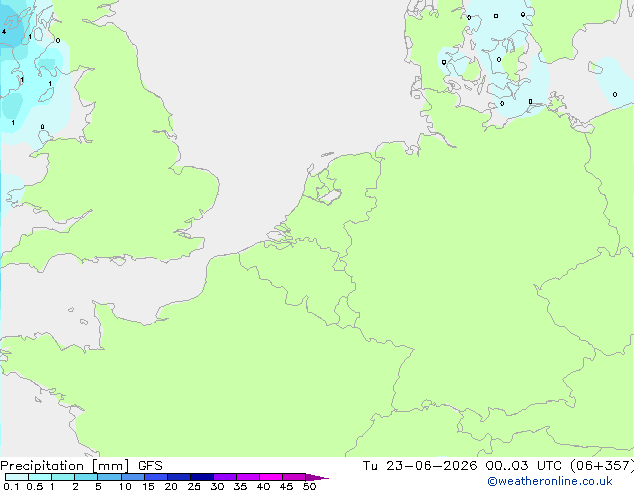Pick the 10–15 mm legend color box
Viewport: 634px width, 490px height.
click(133, 477)
